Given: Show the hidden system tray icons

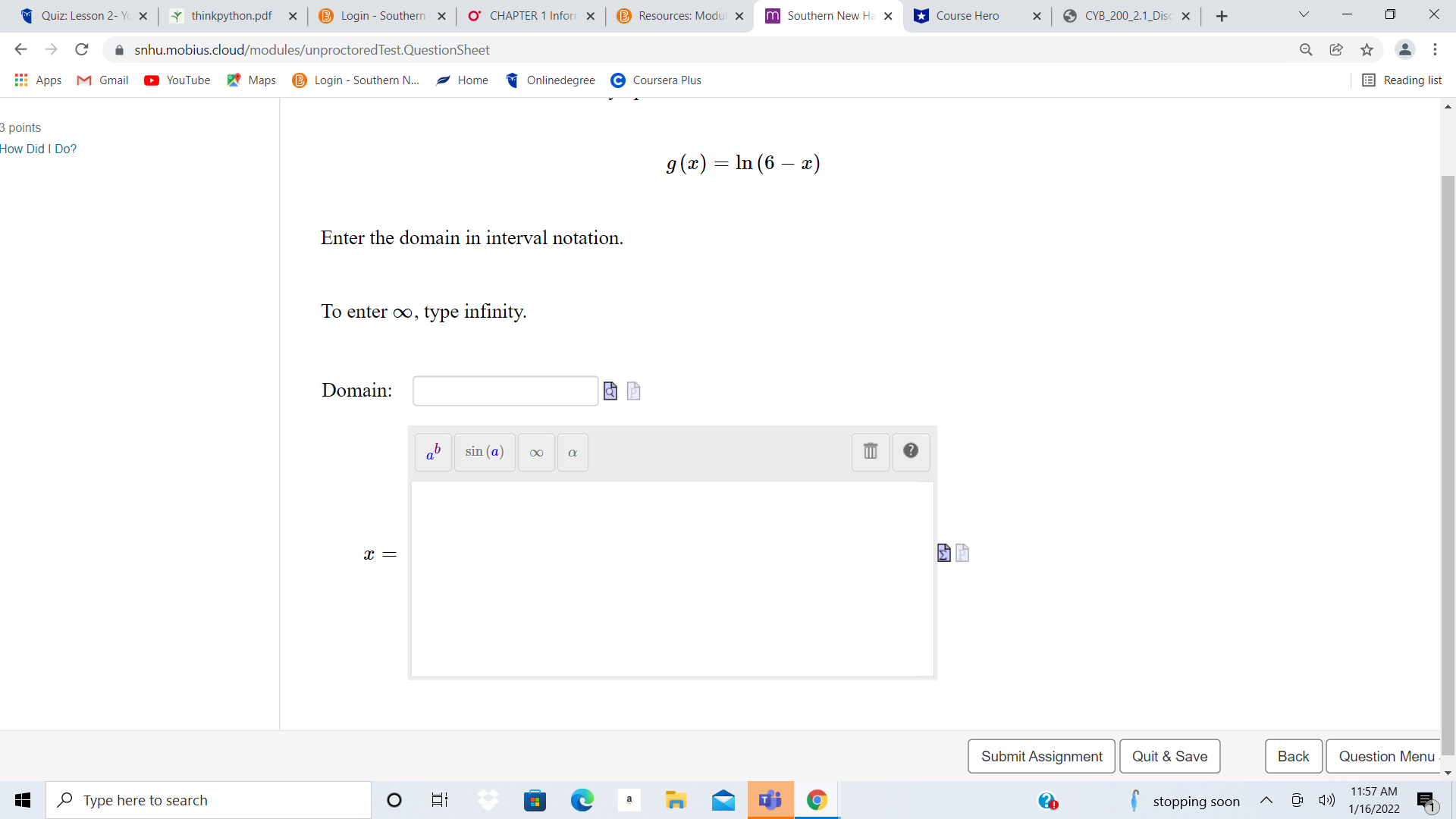Looking at the screenshot, I should click(x=1266, y=800).
